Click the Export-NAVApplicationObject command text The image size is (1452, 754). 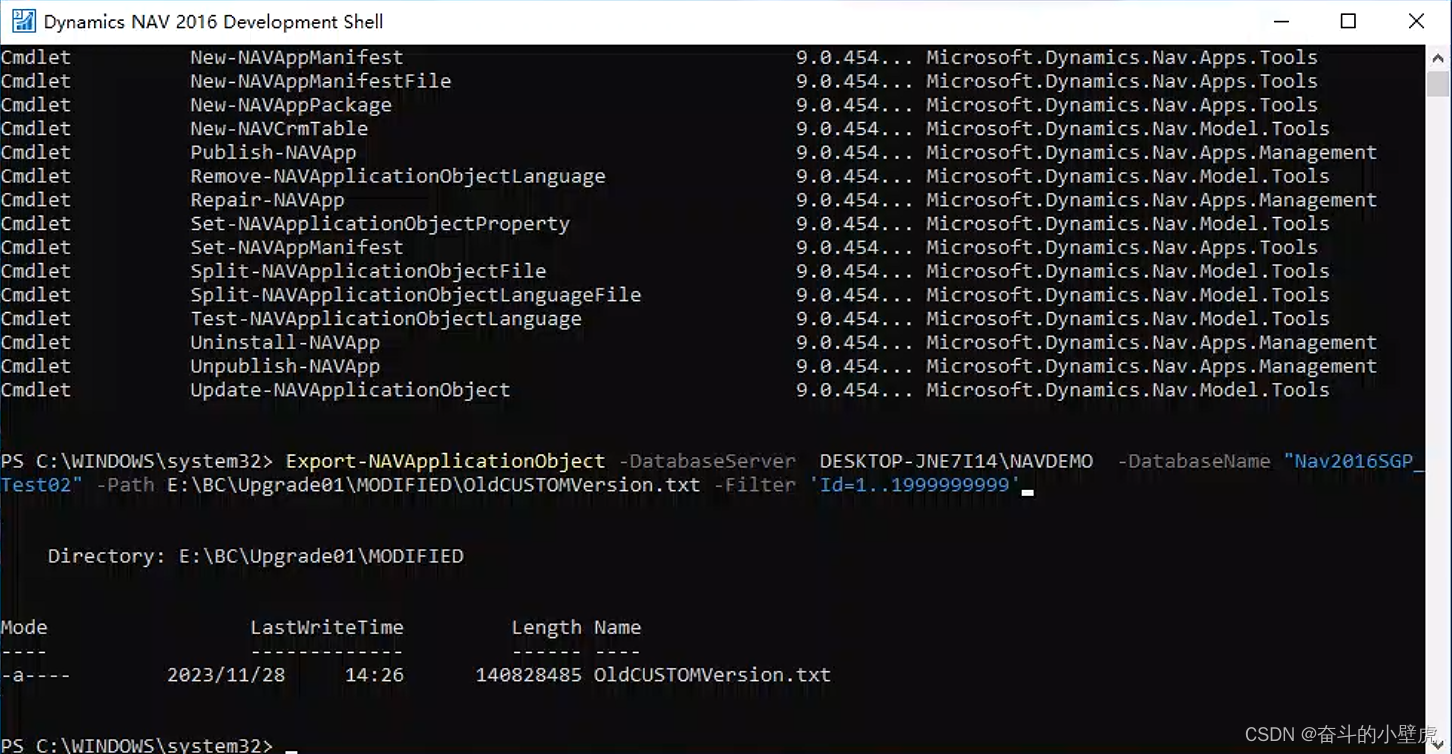click(446, 461)
